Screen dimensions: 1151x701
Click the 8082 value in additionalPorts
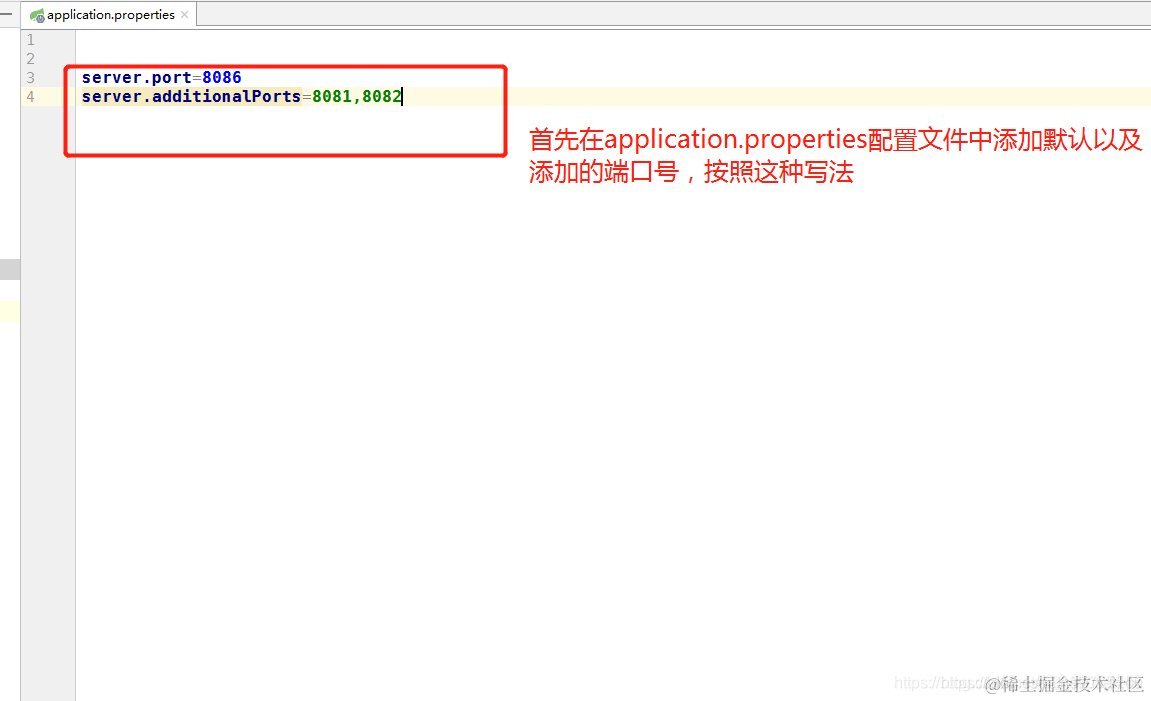click(x=382, y=97)
